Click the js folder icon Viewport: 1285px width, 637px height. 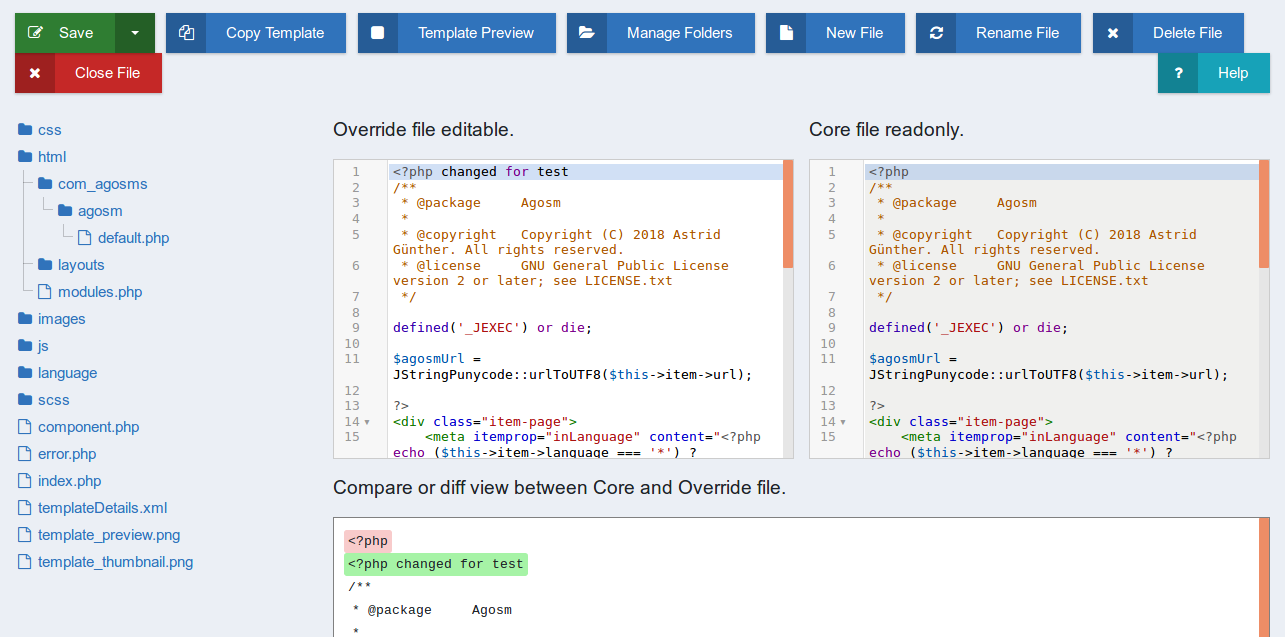point(25,346)
